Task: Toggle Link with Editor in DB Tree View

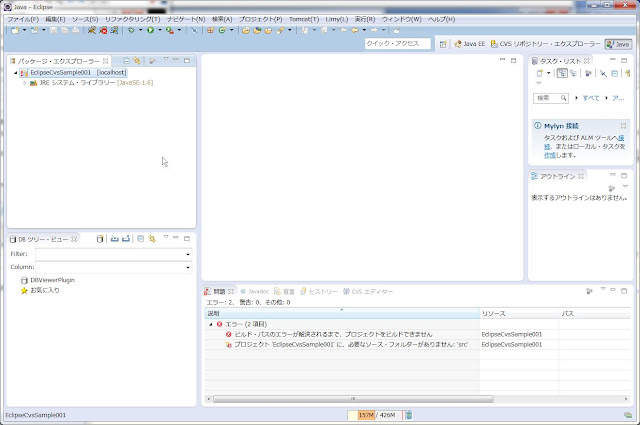Action: click(x=152, y=239)
